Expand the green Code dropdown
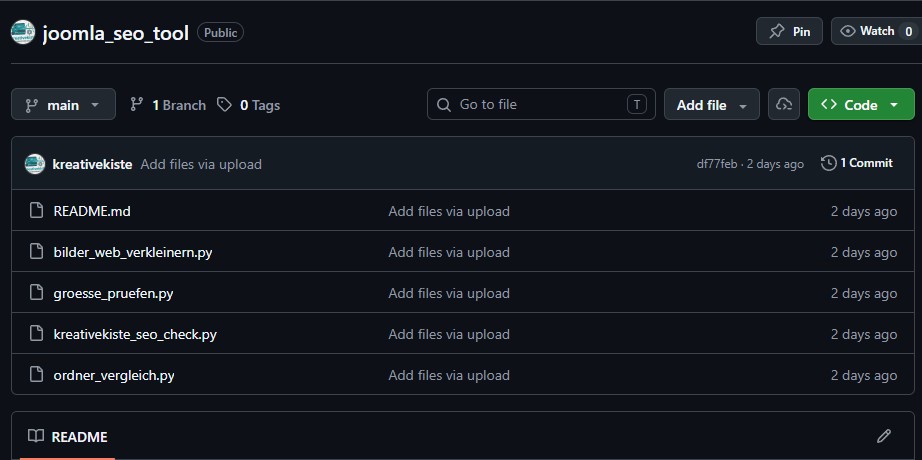The image size is (922, 460). coord(860,105)
